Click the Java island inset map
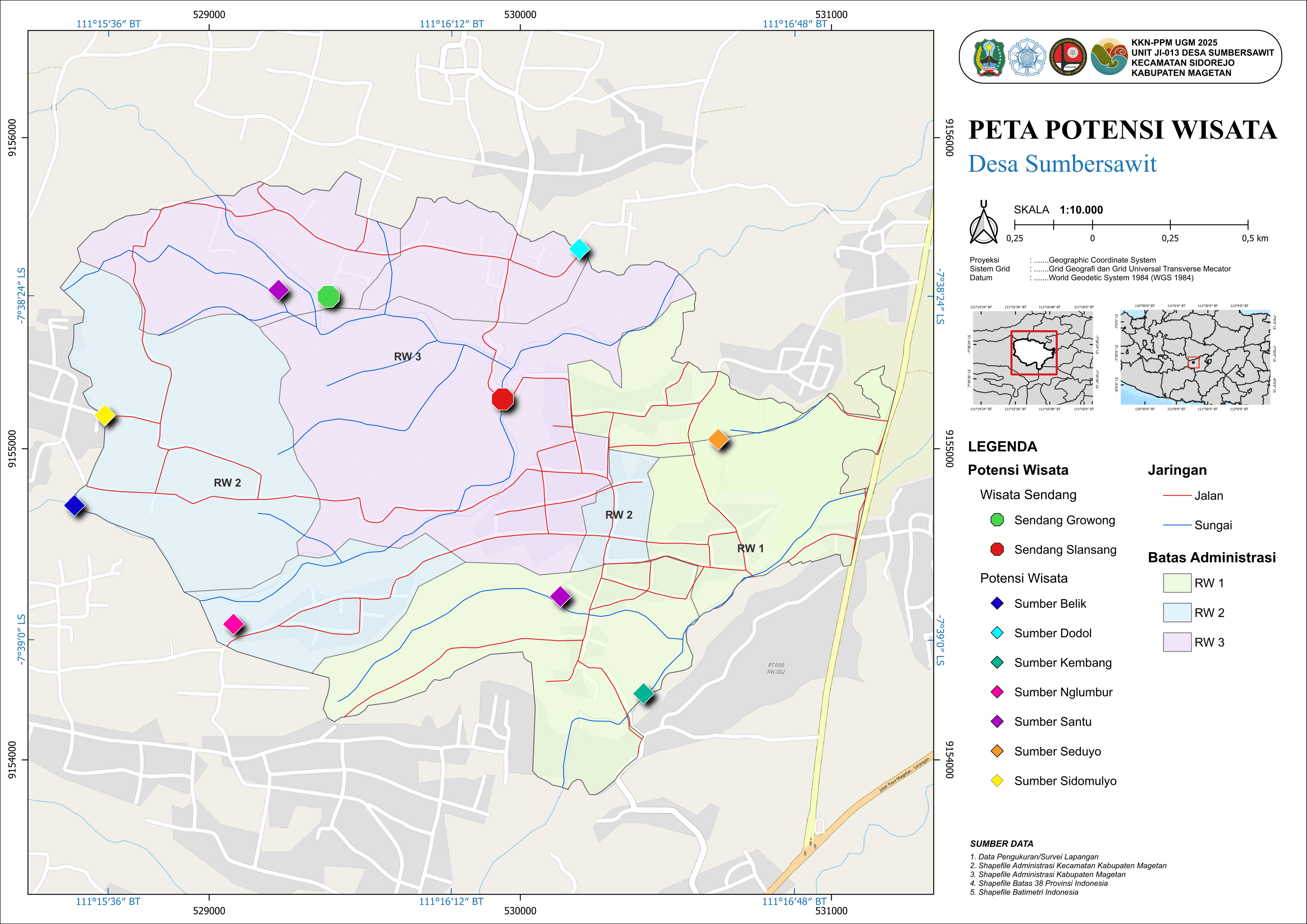The height and width of the screenshot is (924, 1307). point(1195,358)
